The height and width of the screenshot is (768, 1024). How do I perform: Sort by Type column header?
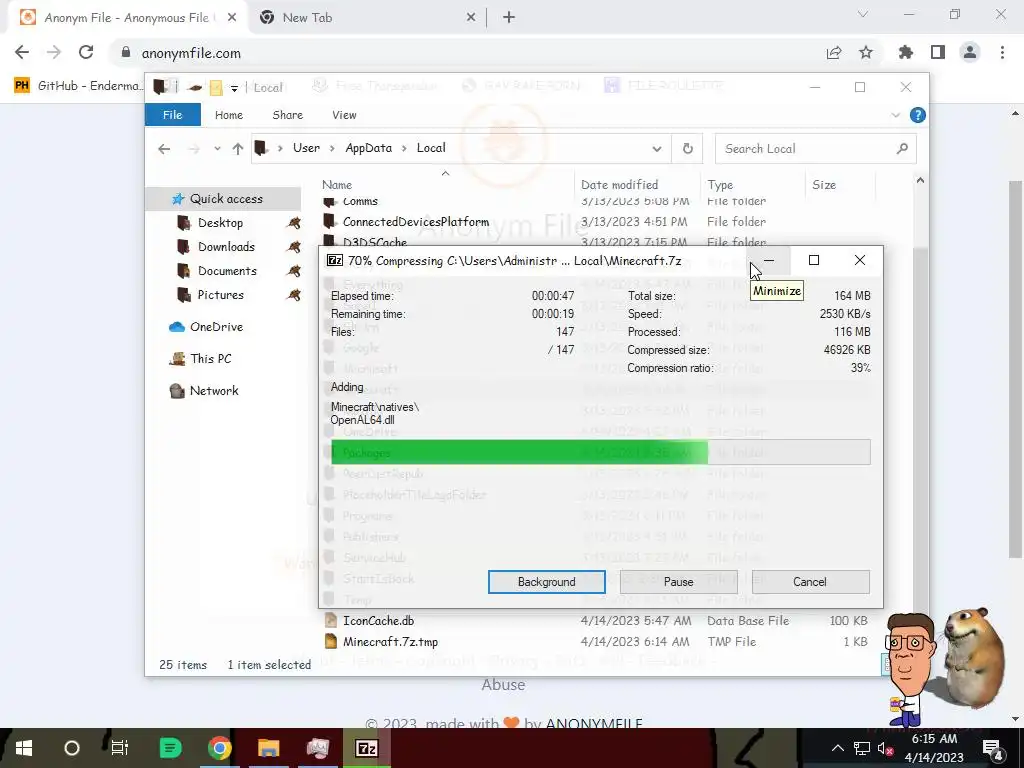click(720, 185)
